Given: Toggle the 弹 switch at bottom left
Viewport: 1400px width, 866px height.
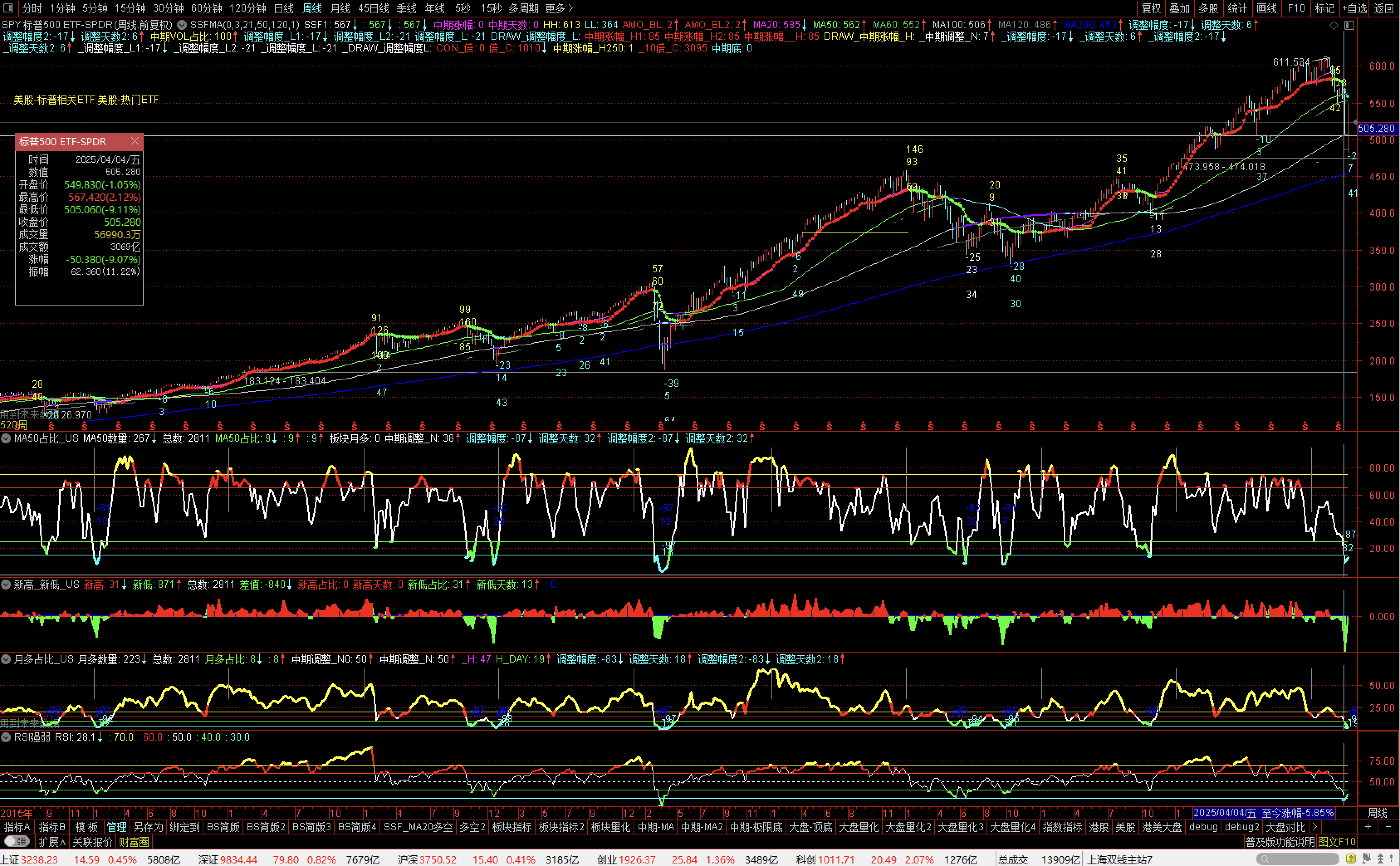Looking at the screenshot, I should point(16,842).
